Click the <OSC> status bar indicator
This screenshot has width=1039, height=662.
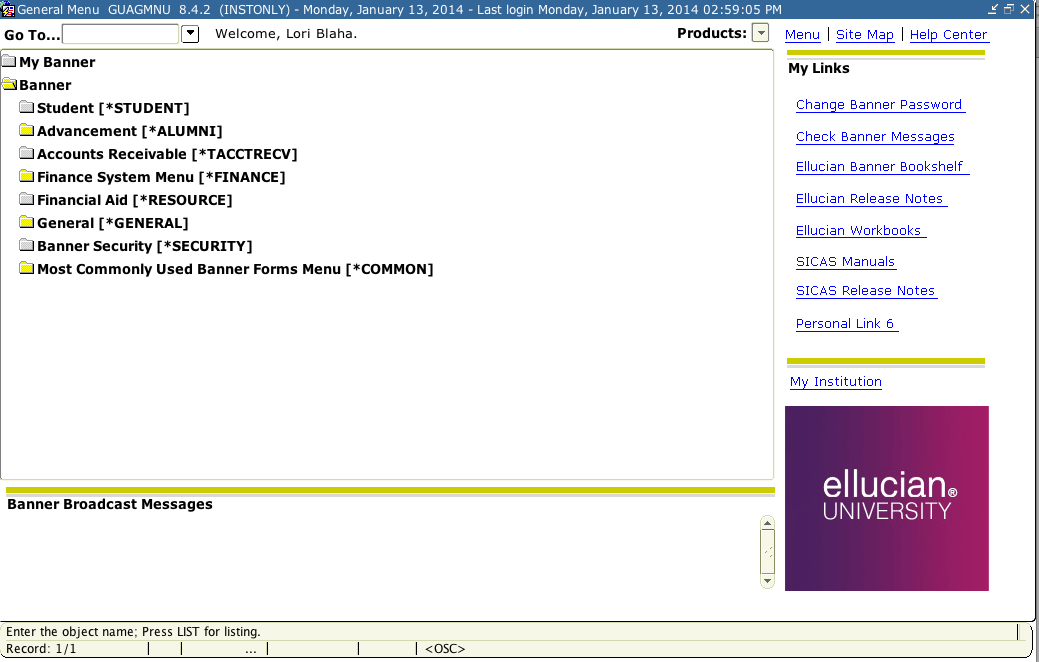(445, 649)
